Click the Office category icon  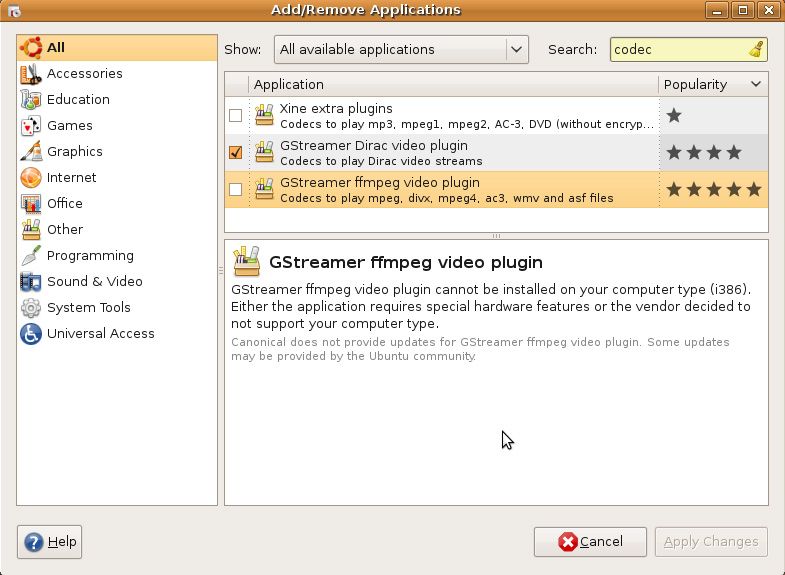point(31,204)
